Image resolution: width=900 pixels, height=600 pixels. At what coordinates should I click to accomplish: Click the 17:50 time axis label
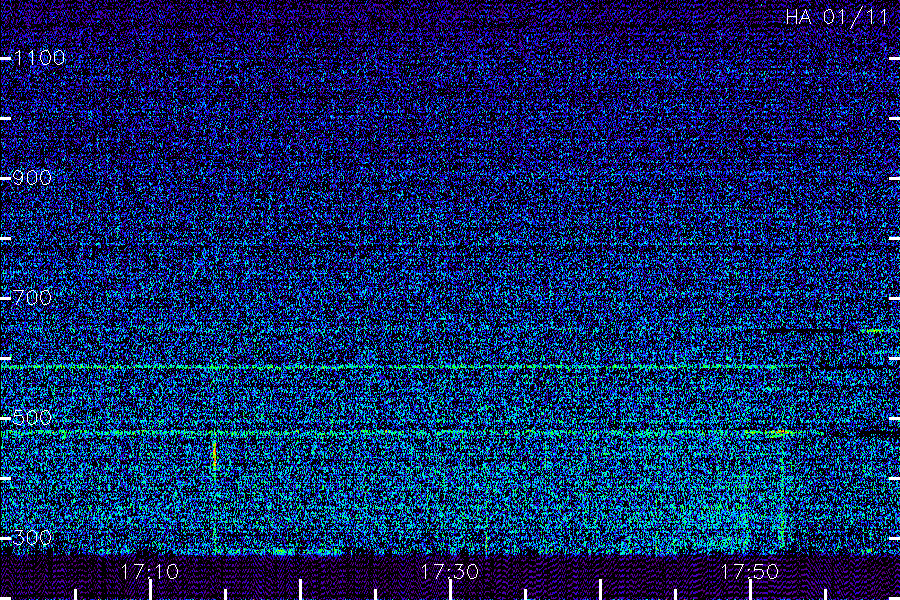pyautogui.click(x=750, y=572)
